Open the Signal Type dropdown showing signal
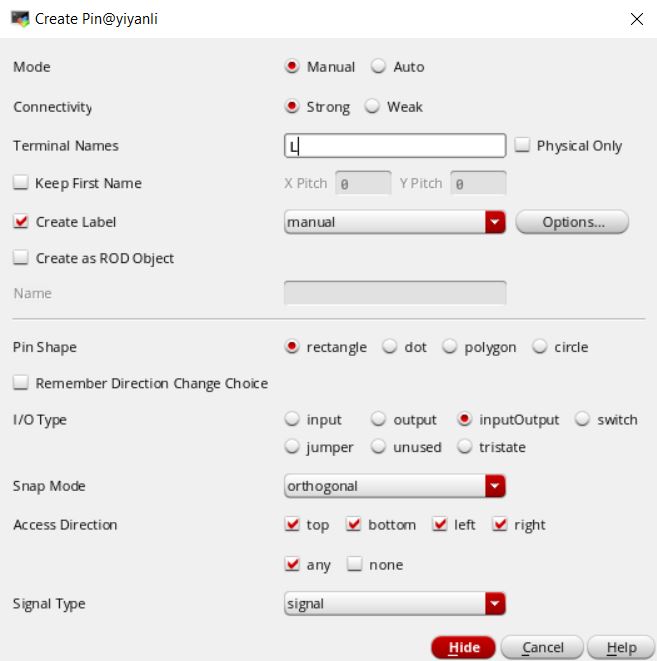This screenshot has width=657, height=661. 395,604
